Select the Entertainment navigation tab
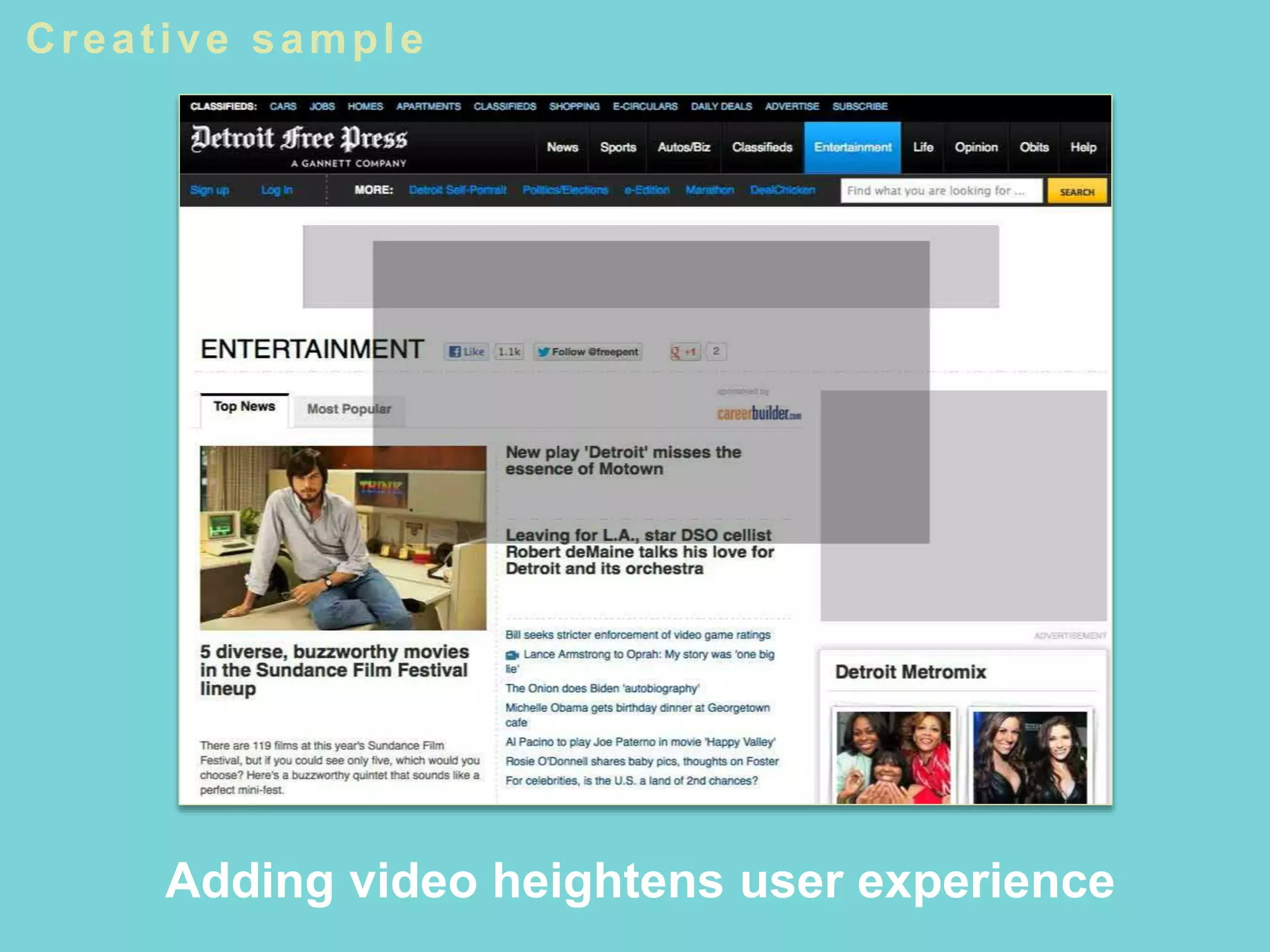This screenshot has width=1270, height=952. click(x=853, y=148)
